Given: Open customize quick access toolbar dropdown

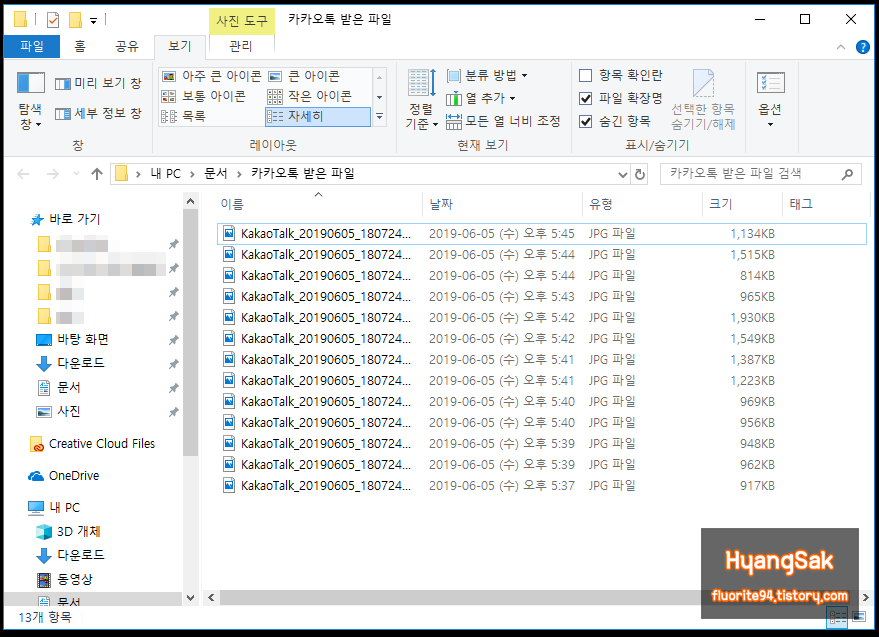Looking at the screenshot, I should 94,21.
